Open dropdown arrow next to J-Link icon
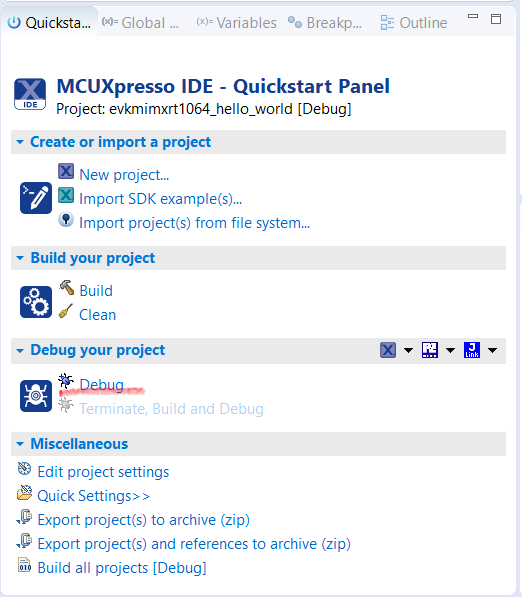This screenshot has height=597, width=522. tap(492, 350)
